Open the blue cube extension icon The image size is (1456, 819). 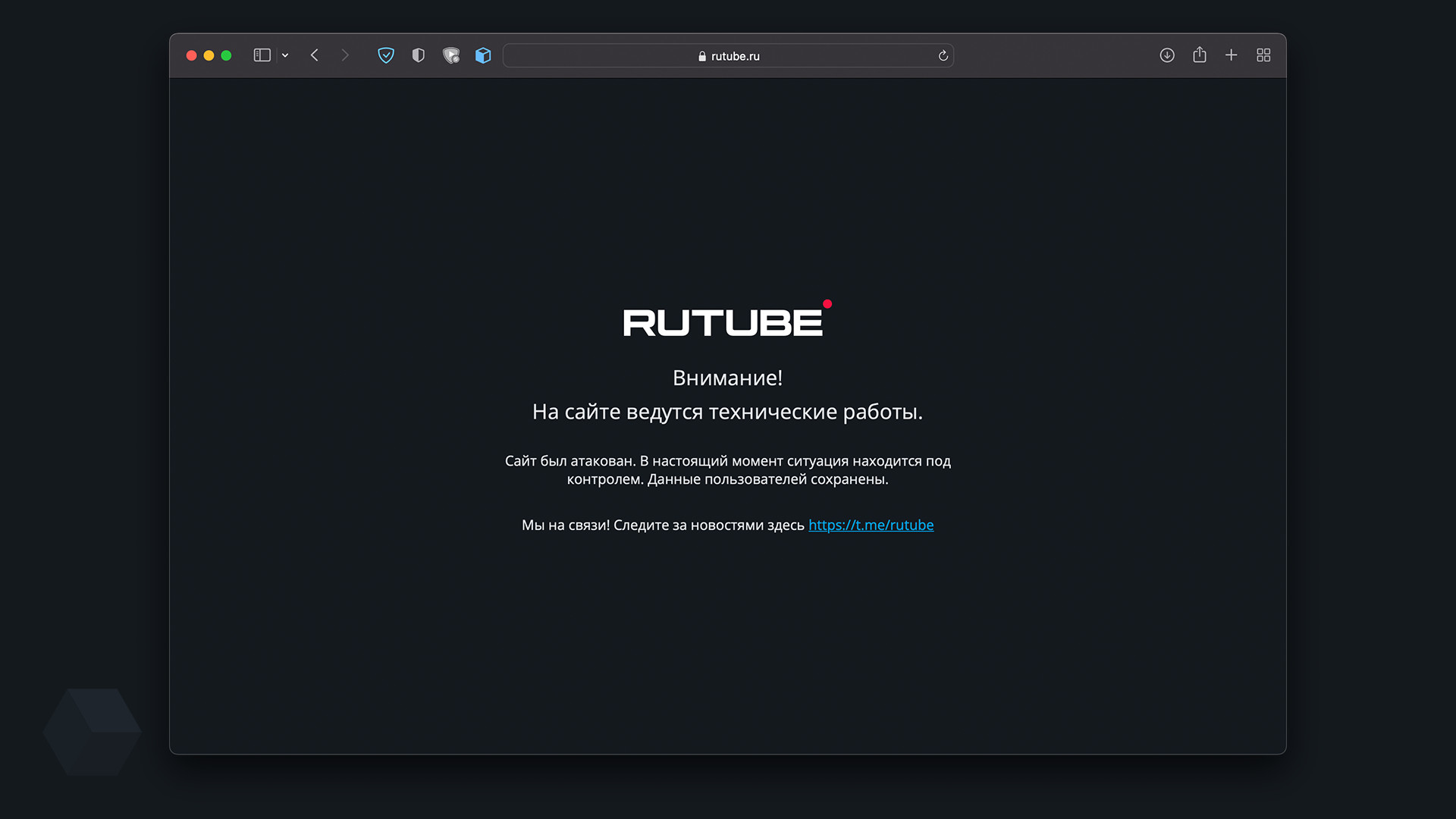click(x=483, y=55)
